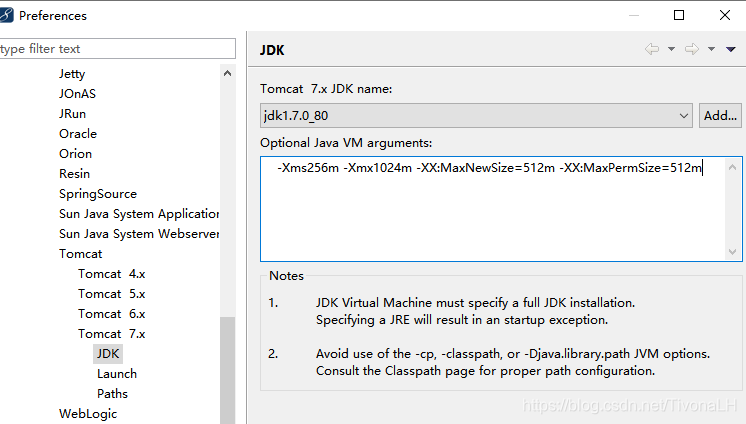
Task: Select Sun Java System Application item
Action: tap(139, 214)
